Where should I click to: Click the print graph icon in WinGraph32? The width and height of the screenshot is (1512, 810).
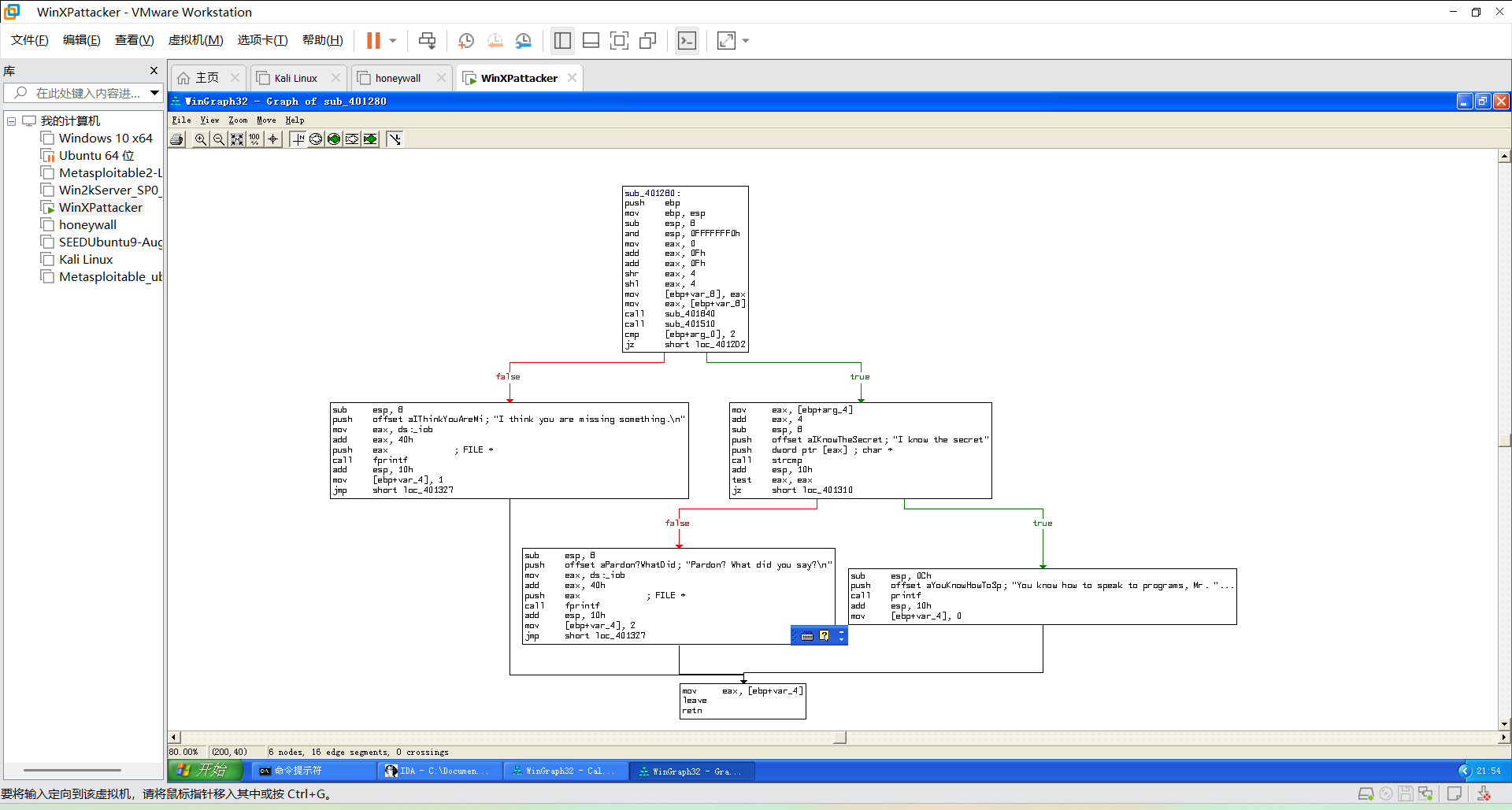point(177,139)
